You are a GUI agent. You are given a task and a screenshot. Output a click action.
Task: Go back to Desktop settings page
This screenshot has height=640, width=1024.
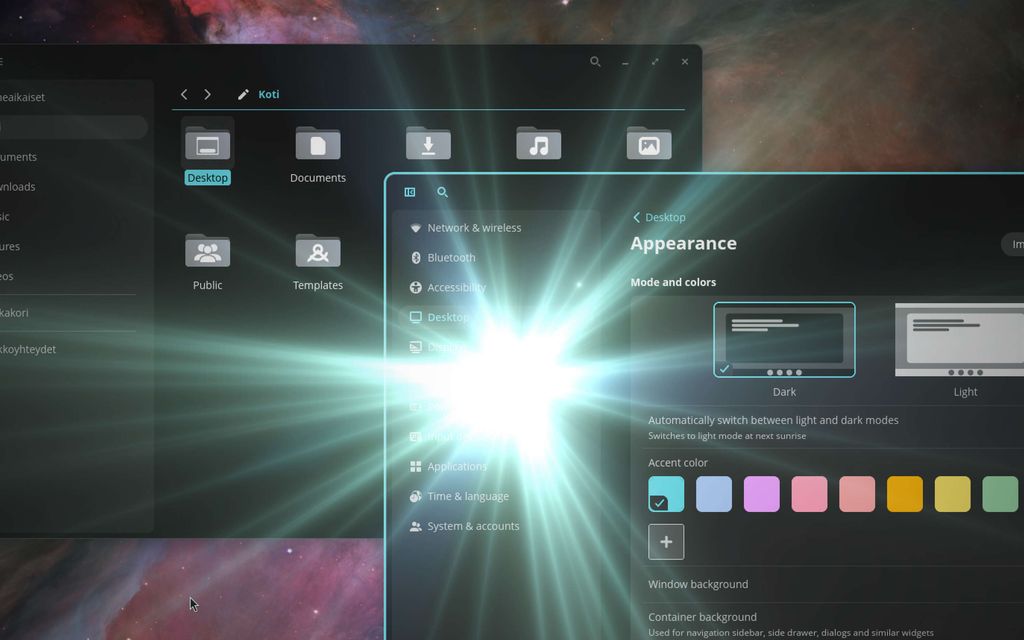[x=659, y=217]
